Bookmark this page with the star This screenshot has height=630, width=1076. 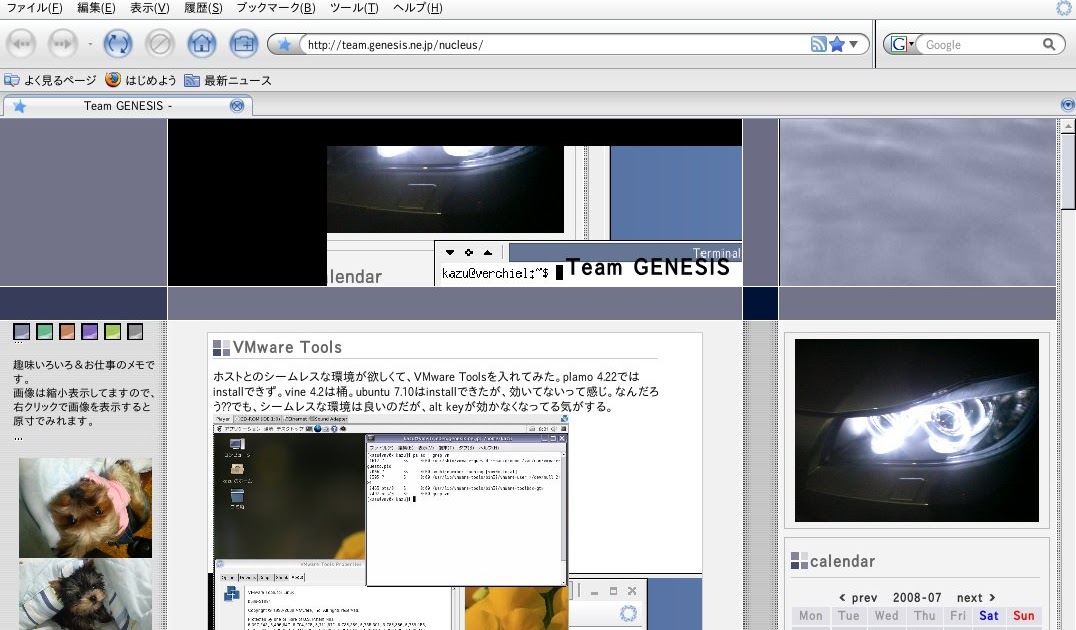coord(837,45)
